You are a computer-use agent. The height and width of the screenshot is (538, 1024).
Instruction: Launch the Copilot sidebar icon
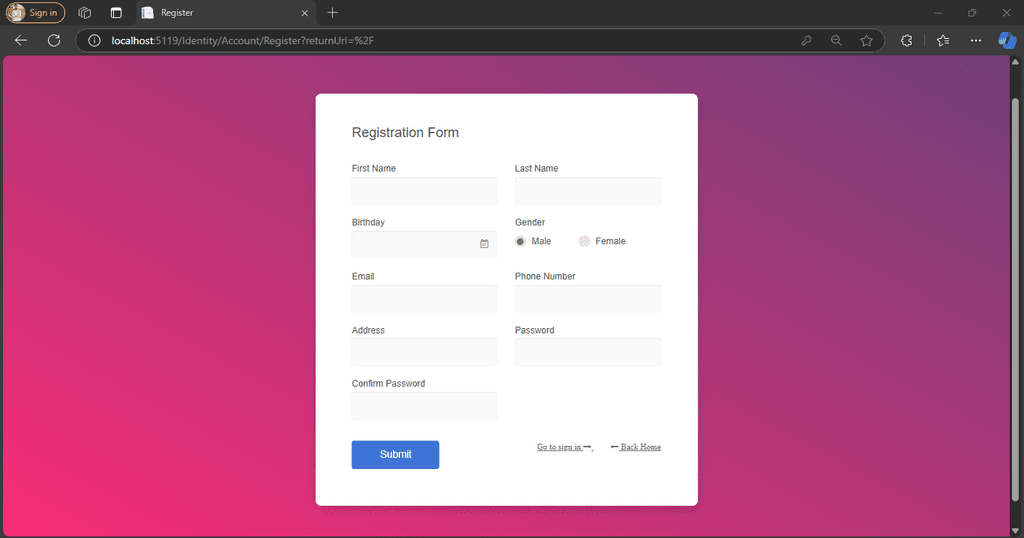click(x=1007, y=40)
